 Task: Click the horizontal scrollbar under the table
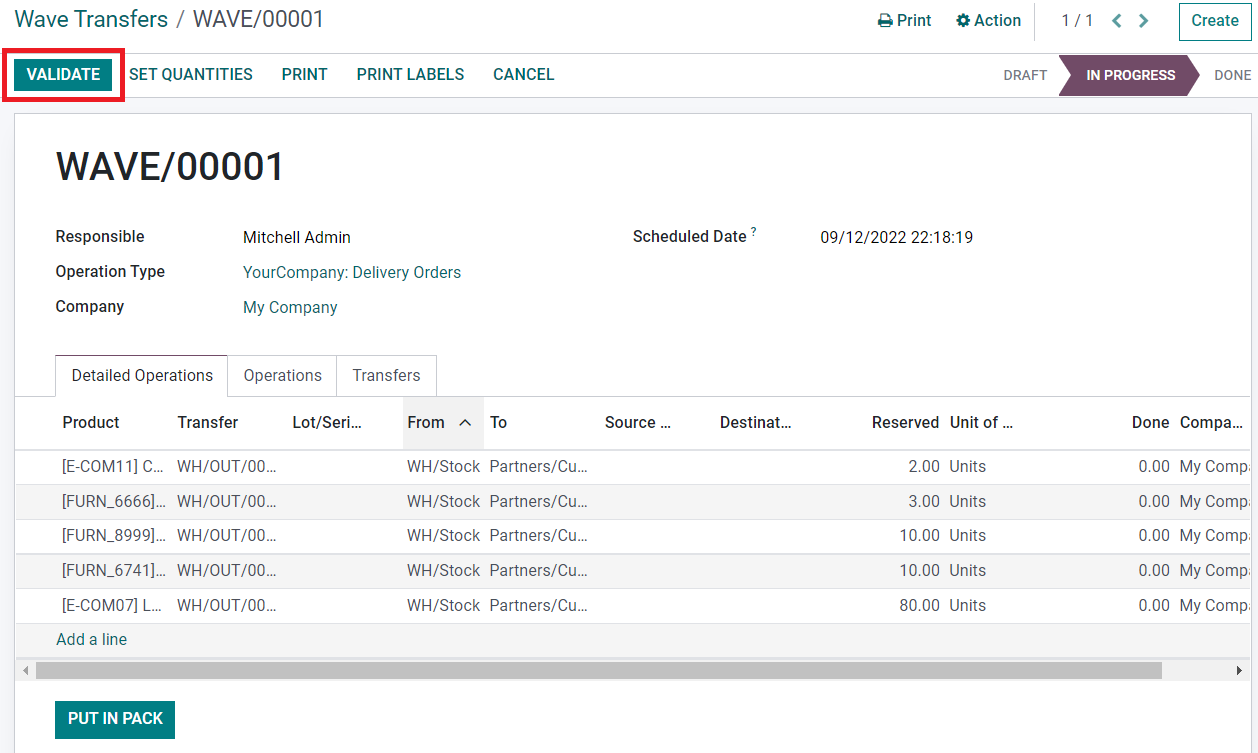pos(598,671)
